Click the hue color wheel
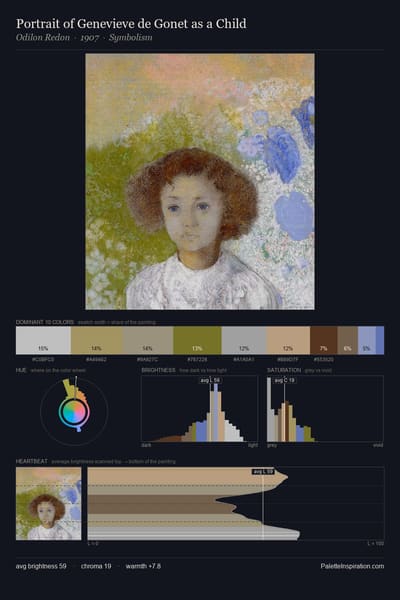 coord(74,411)
